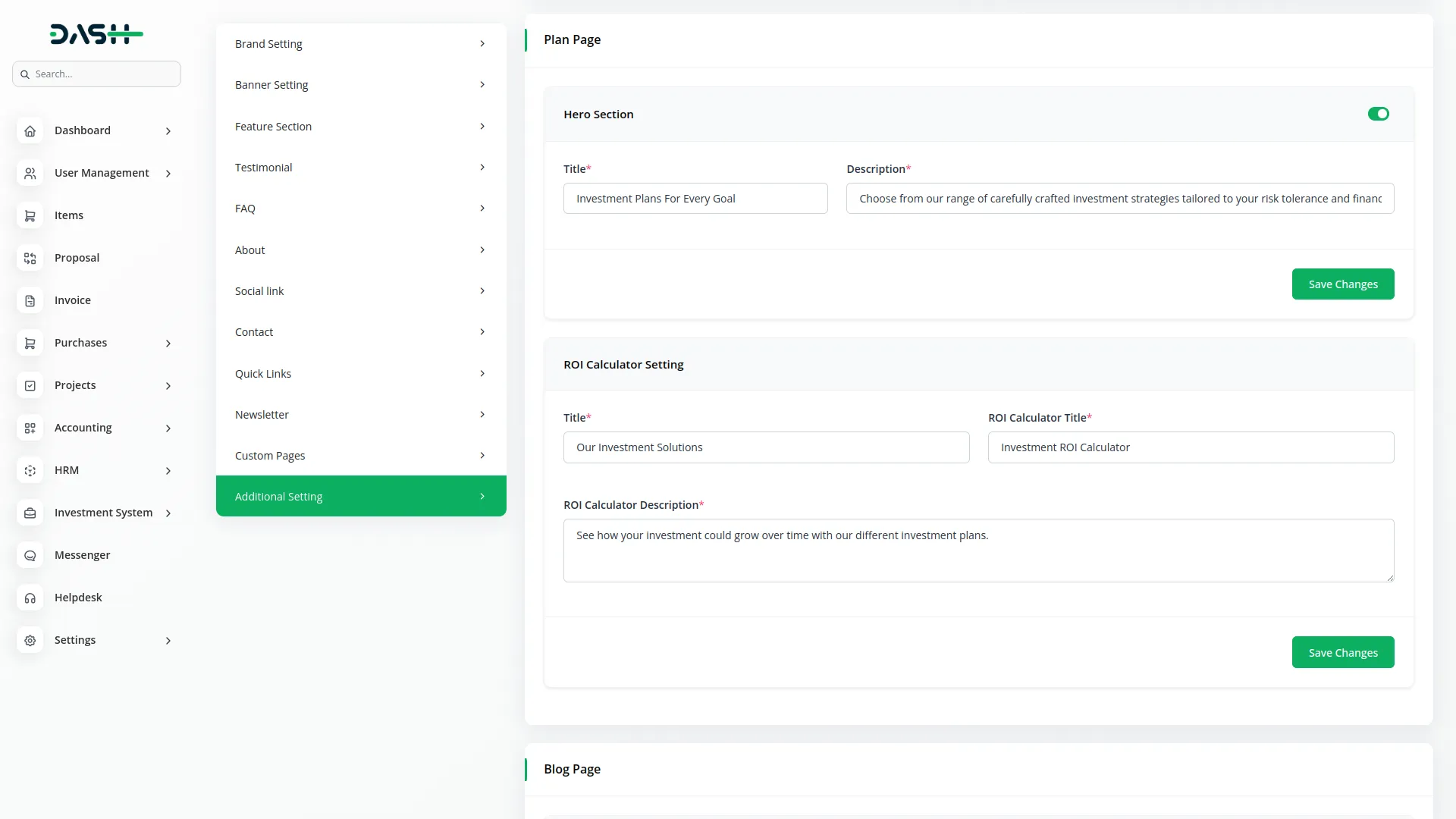The width and height of the screenshot is (1456, 819).
Task: Click the Messenger chat icon
Action: point(30,556)
